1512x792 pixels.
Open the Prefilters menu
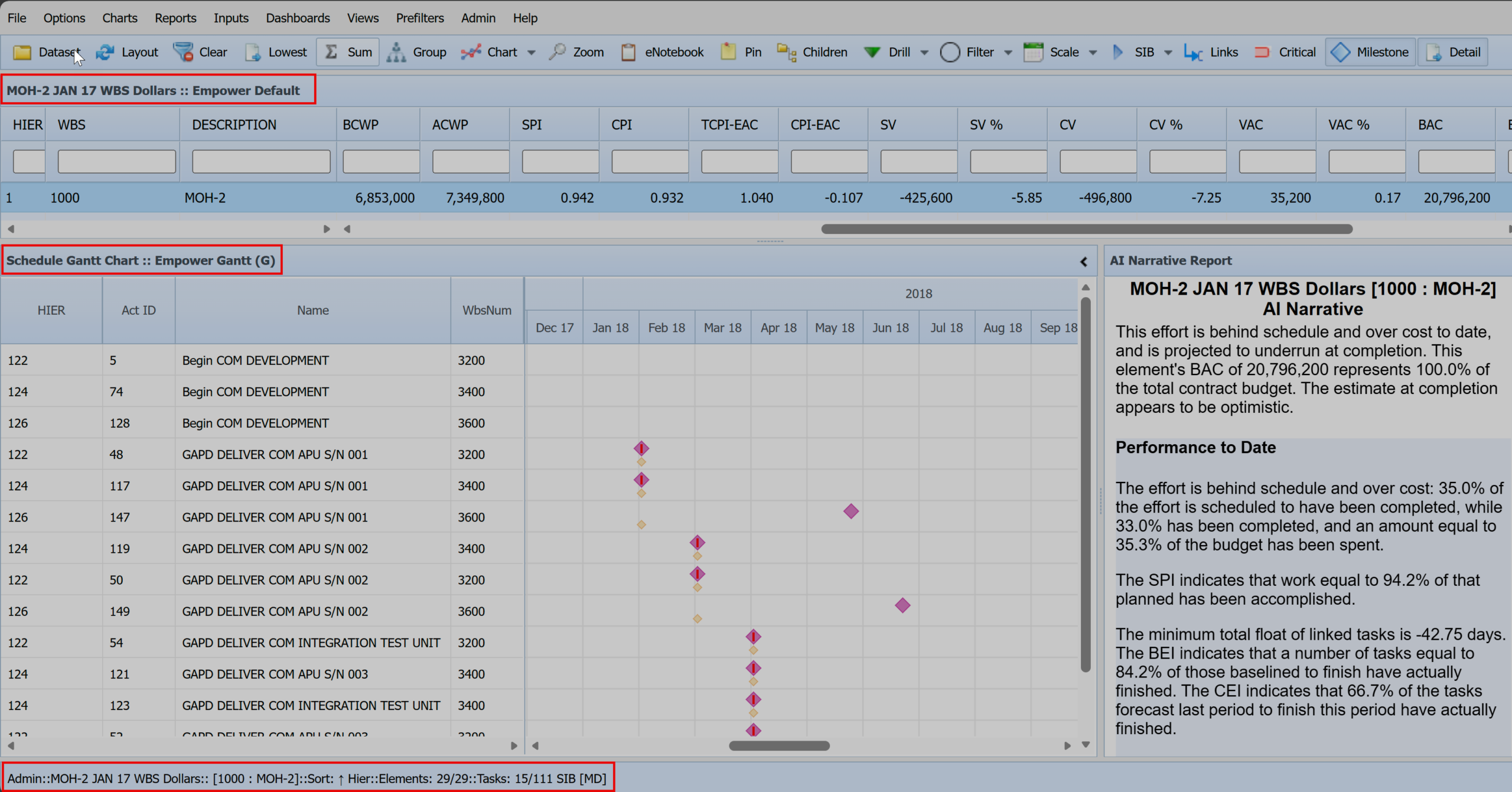point(419,18)
